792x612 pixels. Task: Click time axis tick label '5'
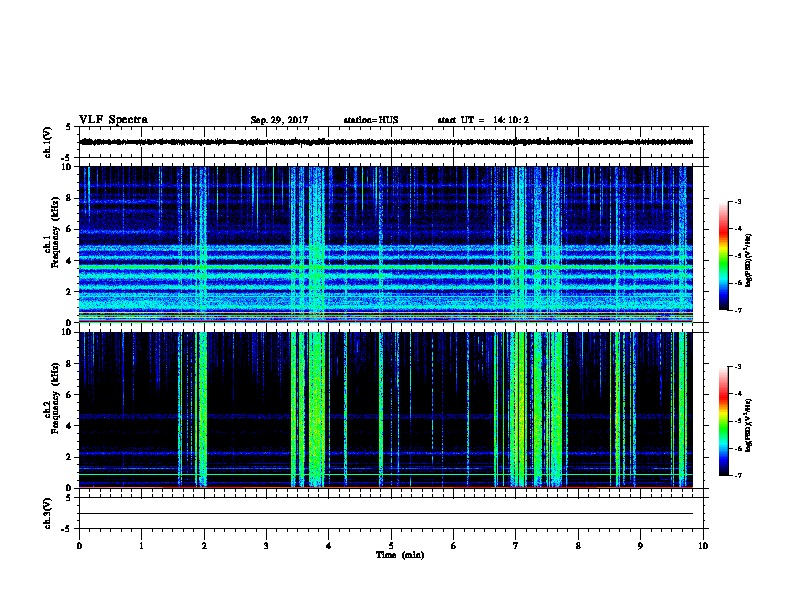391,546
